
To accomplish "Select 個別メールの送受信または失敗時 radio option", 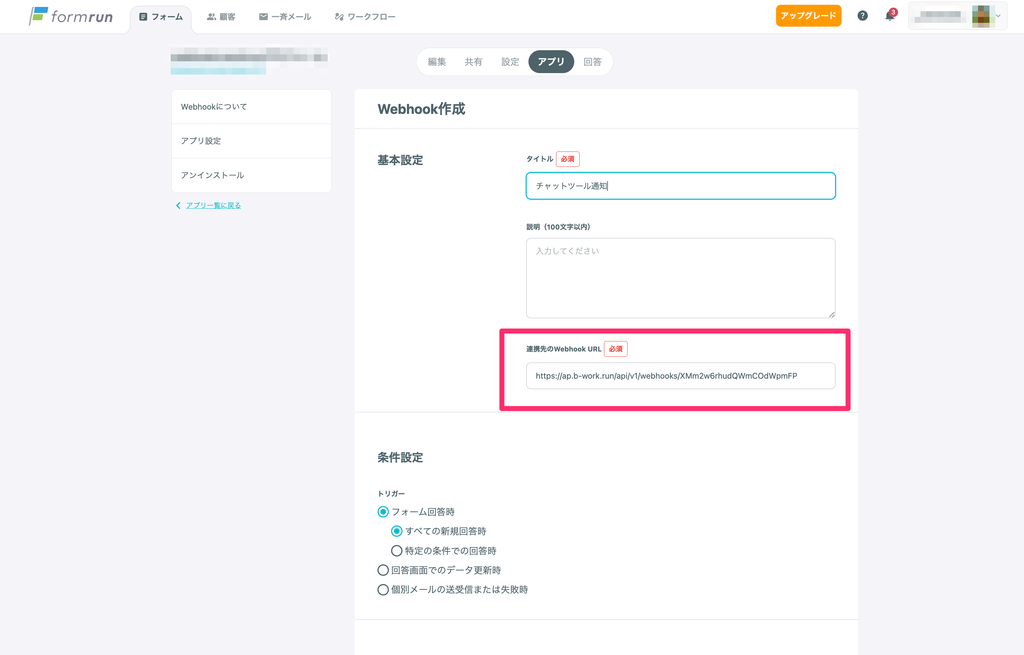I will (383, 590).
